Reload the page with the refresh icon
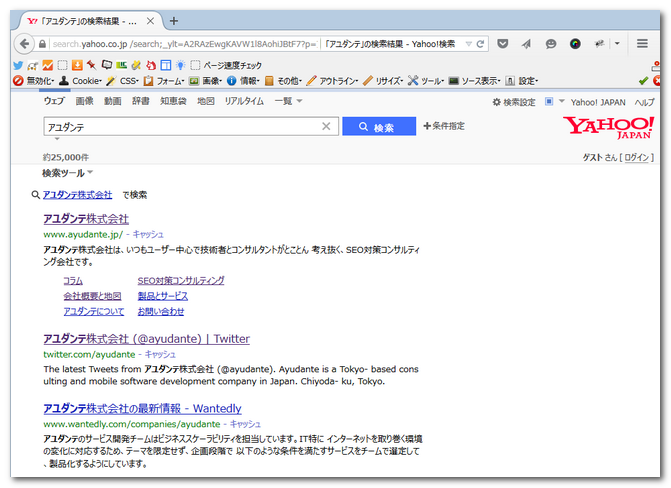671x488 pixels. click(480, 44)
